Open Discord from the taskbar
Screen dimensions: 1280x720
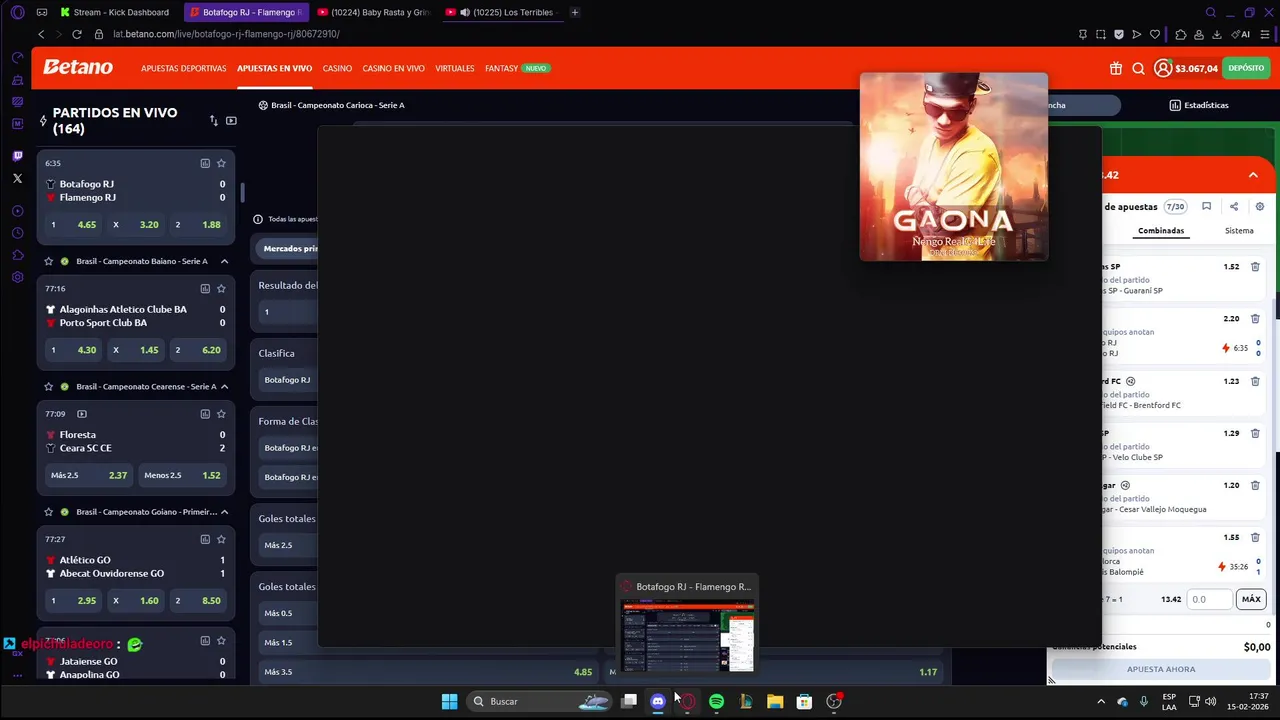pyautogui.click(x=658, y=701)
